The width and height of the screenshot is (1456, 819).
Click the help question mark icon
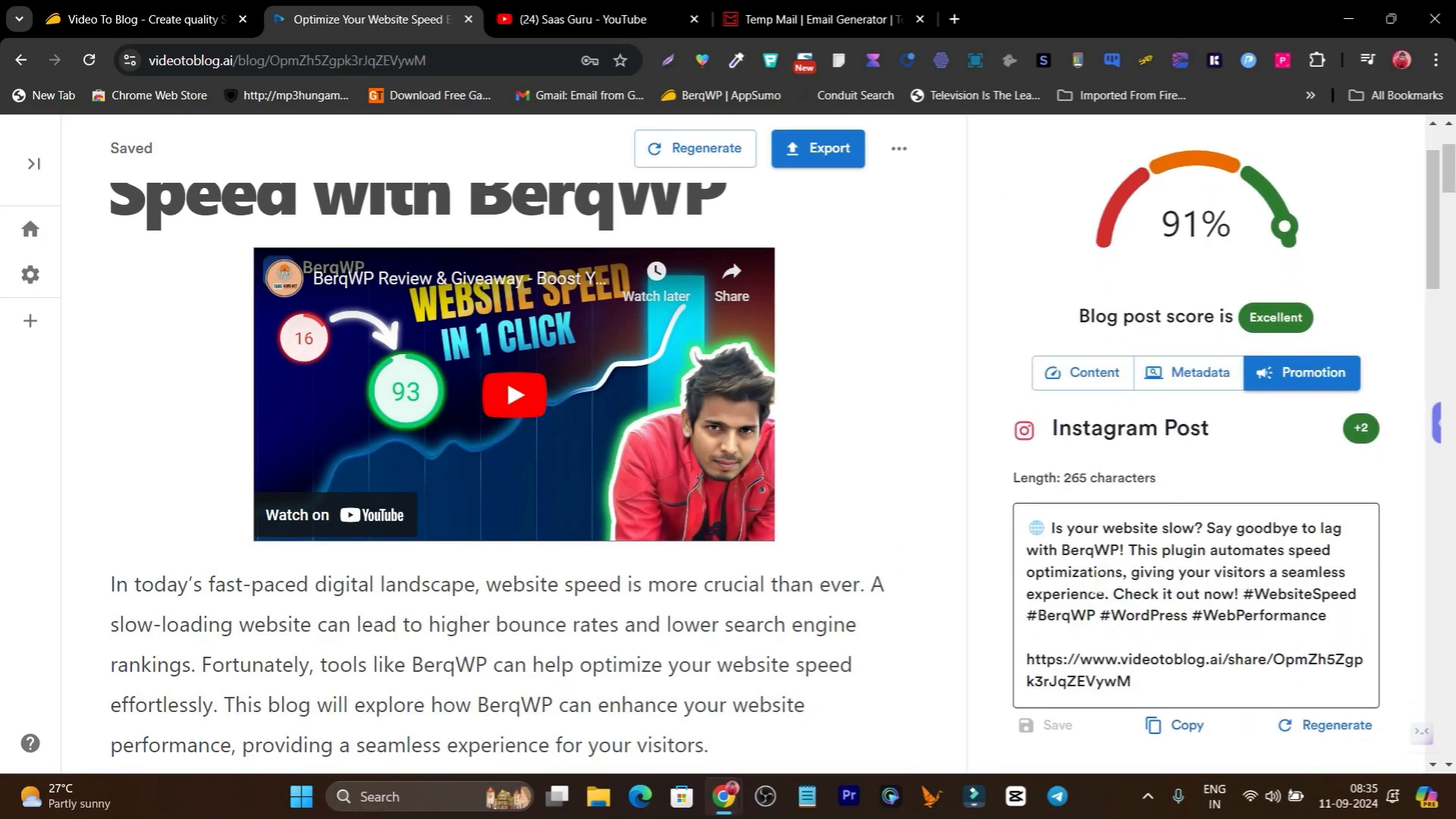click(30, 743)
